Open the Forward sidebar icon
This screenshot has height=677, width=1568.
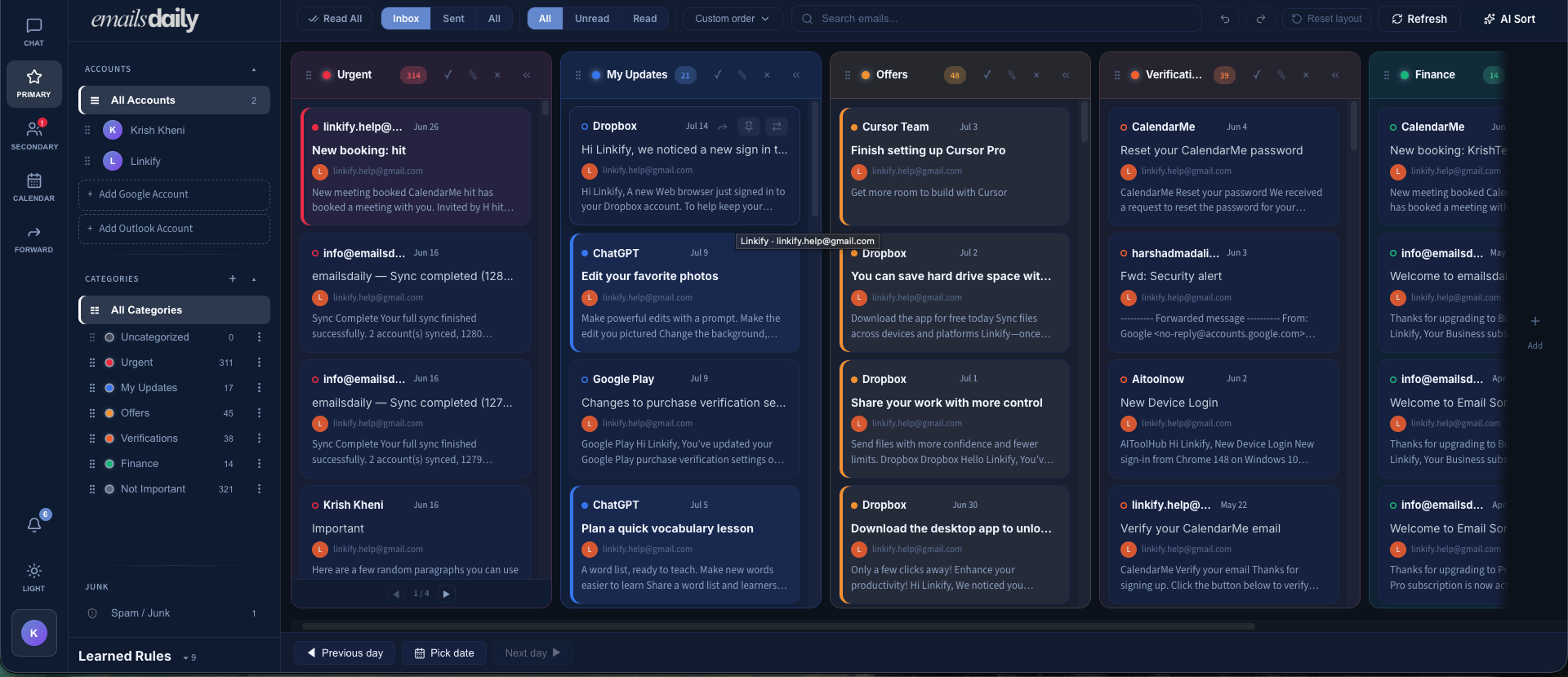coord(33,238)
